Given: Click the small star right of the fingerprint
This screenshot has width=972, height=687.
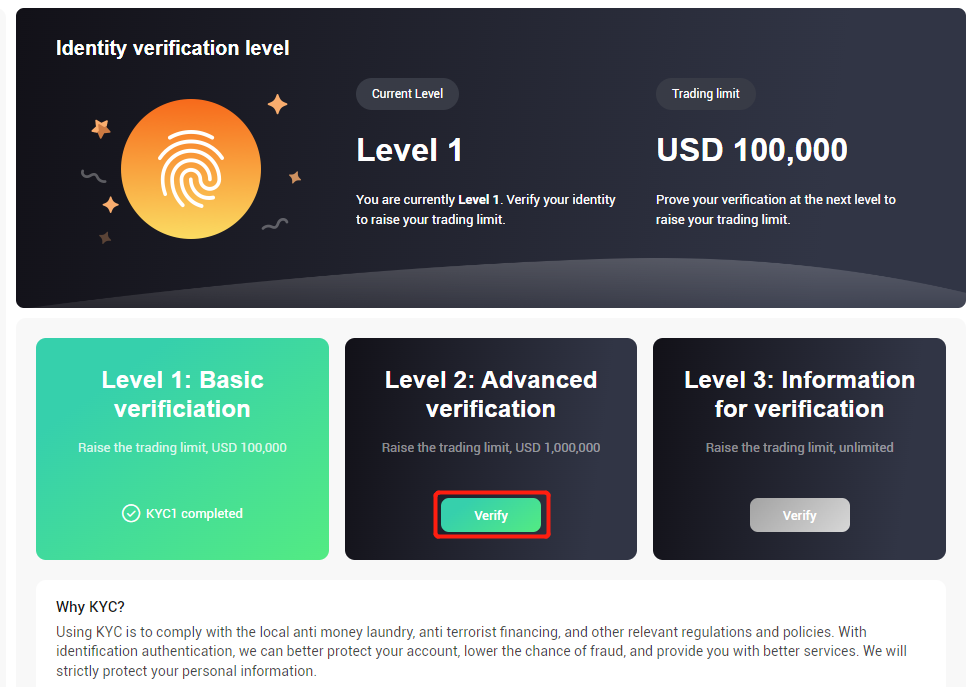Looking at the screenshot, I should pyautogui.click(x=295, y=177).
